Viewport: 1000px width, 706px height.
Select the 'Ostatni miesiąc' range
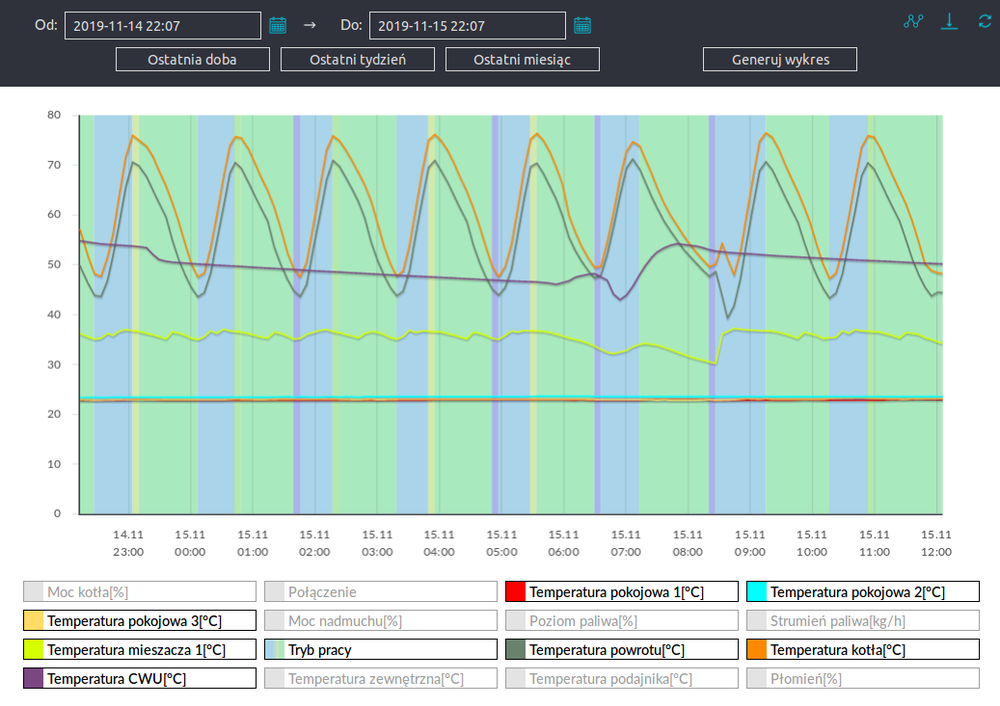(x=522, y=59)
